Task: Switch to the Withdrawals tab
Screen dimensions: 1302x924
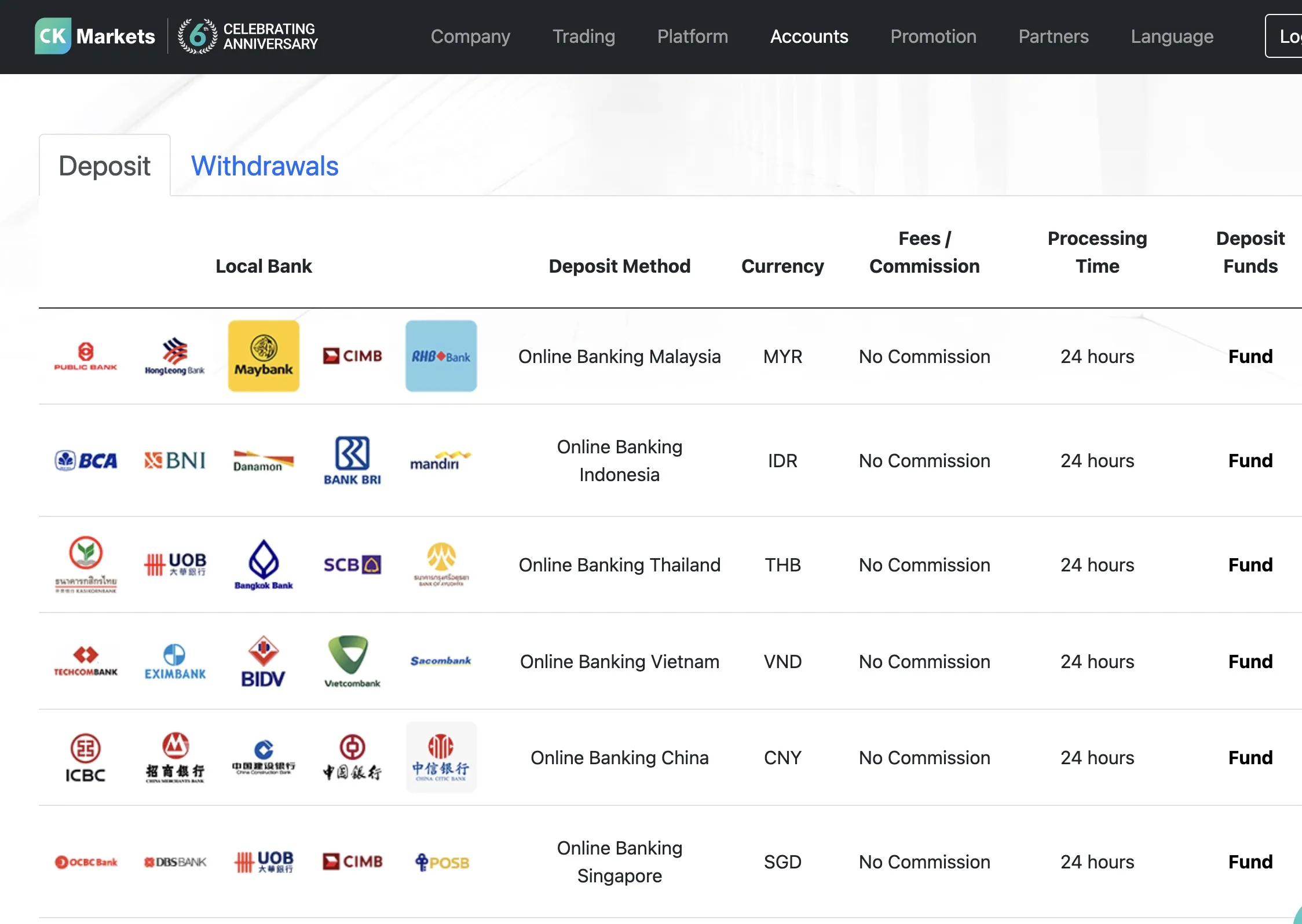Action: tap(265, 166)
